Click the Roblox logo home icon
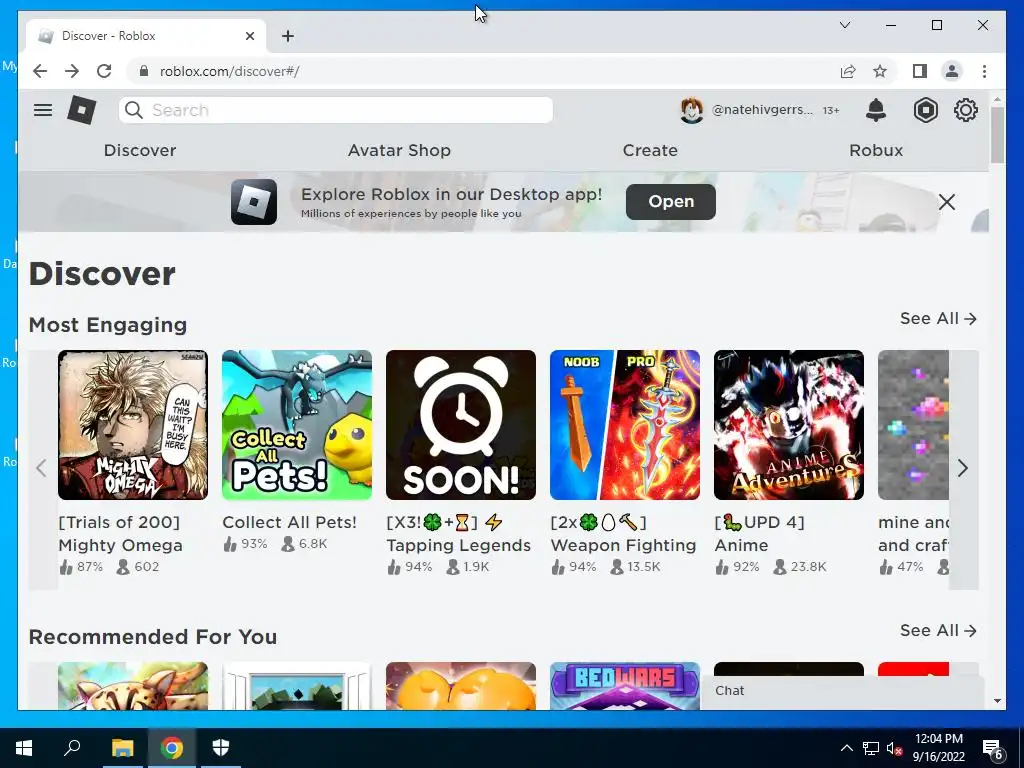 (82, 110)
